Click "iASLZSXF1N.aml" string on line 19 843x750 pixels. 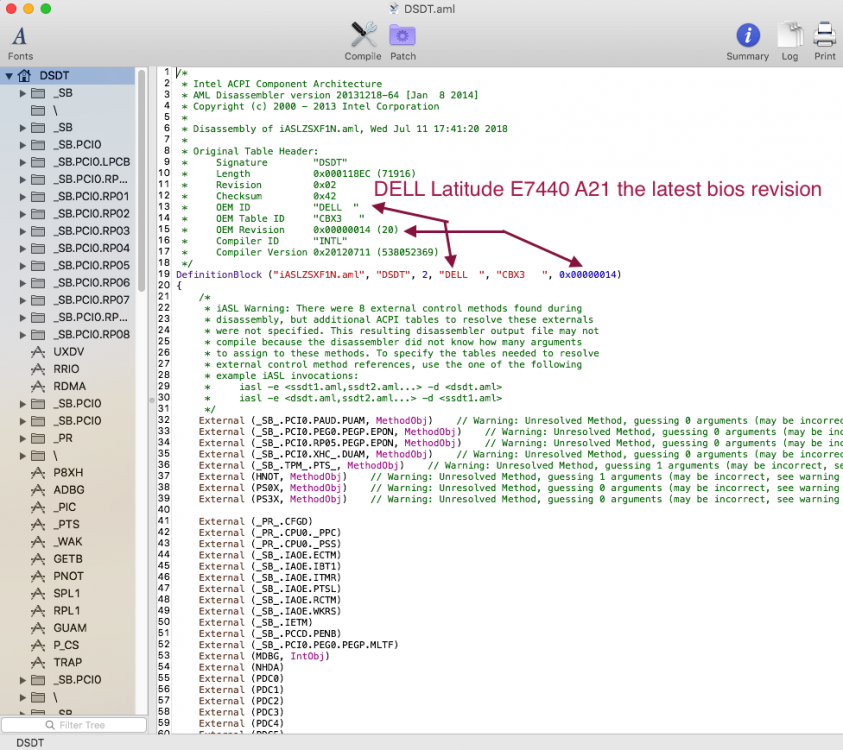319,275
